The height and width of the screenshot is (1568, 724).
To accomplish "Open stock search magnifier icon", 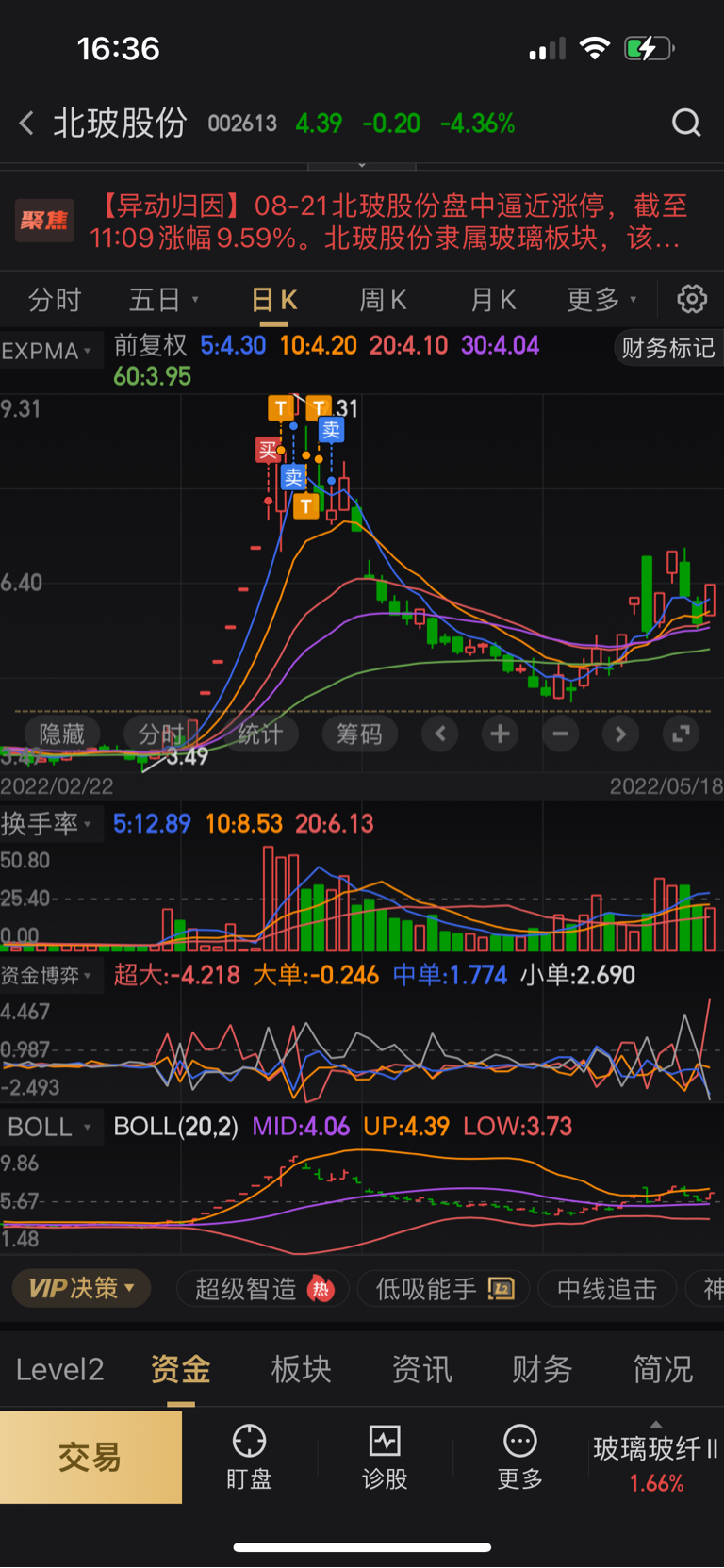I will tap(686, 123).
